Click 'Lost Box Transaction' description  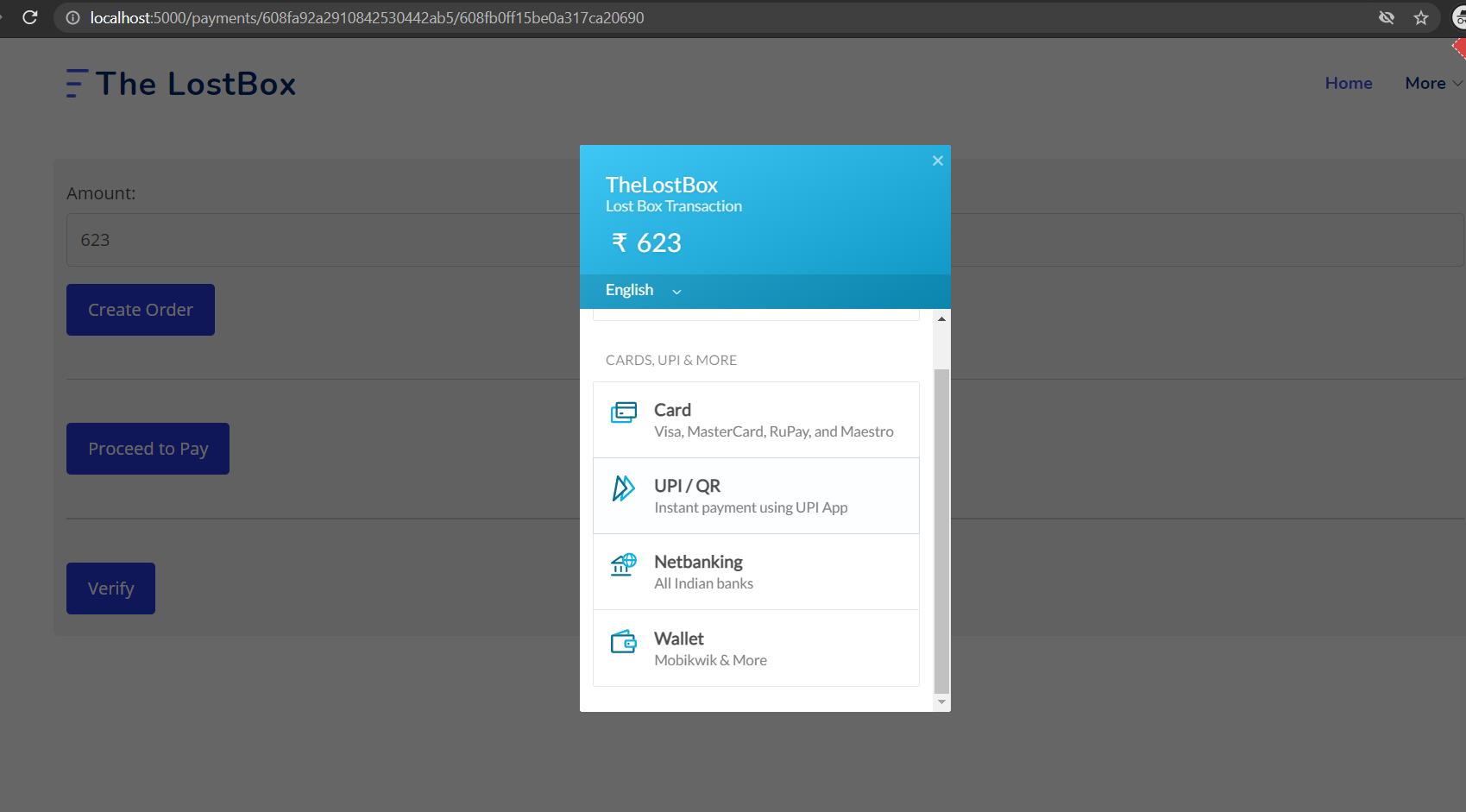(674, 206)
